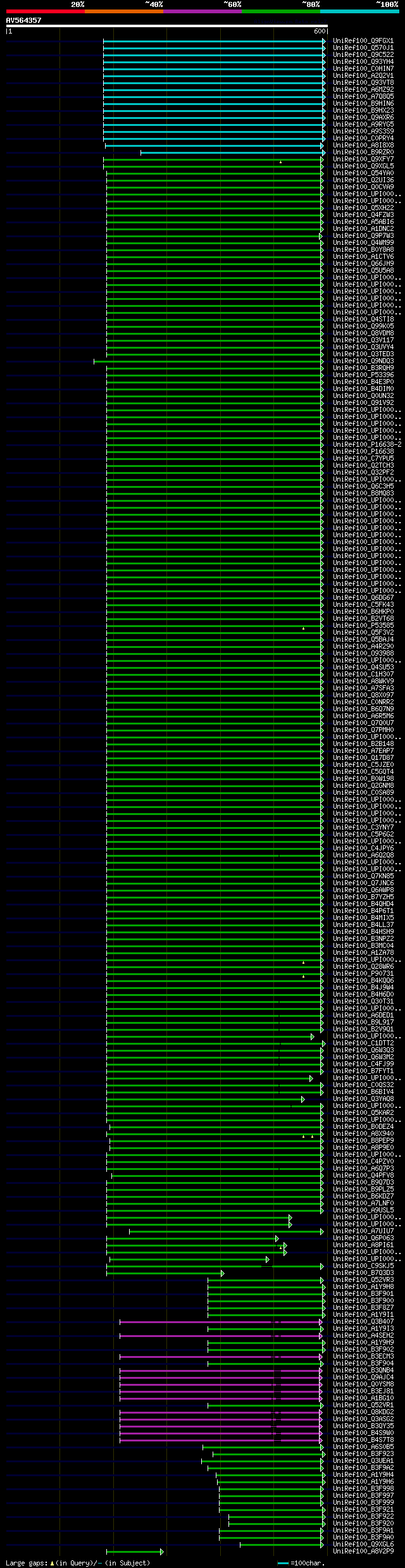Open hit UniRef100_Q8KDG2

pos(363,1412)
